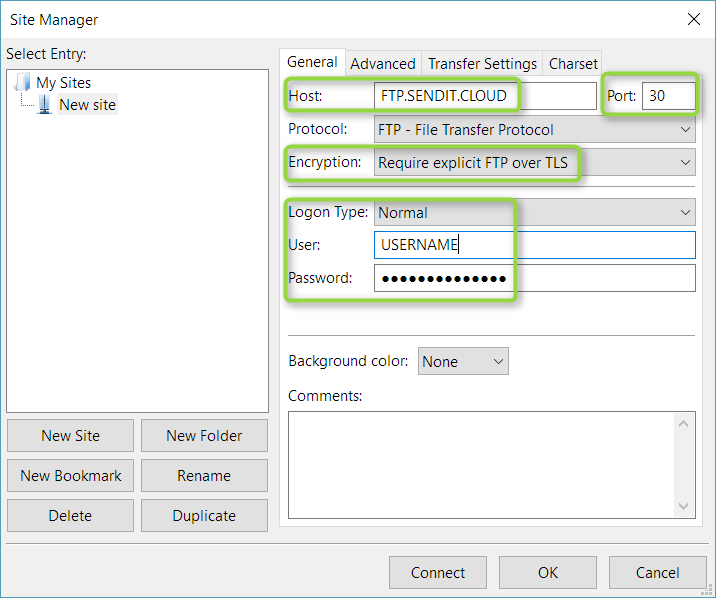
Task: Click the Password input field
Action: click(535, 278)
